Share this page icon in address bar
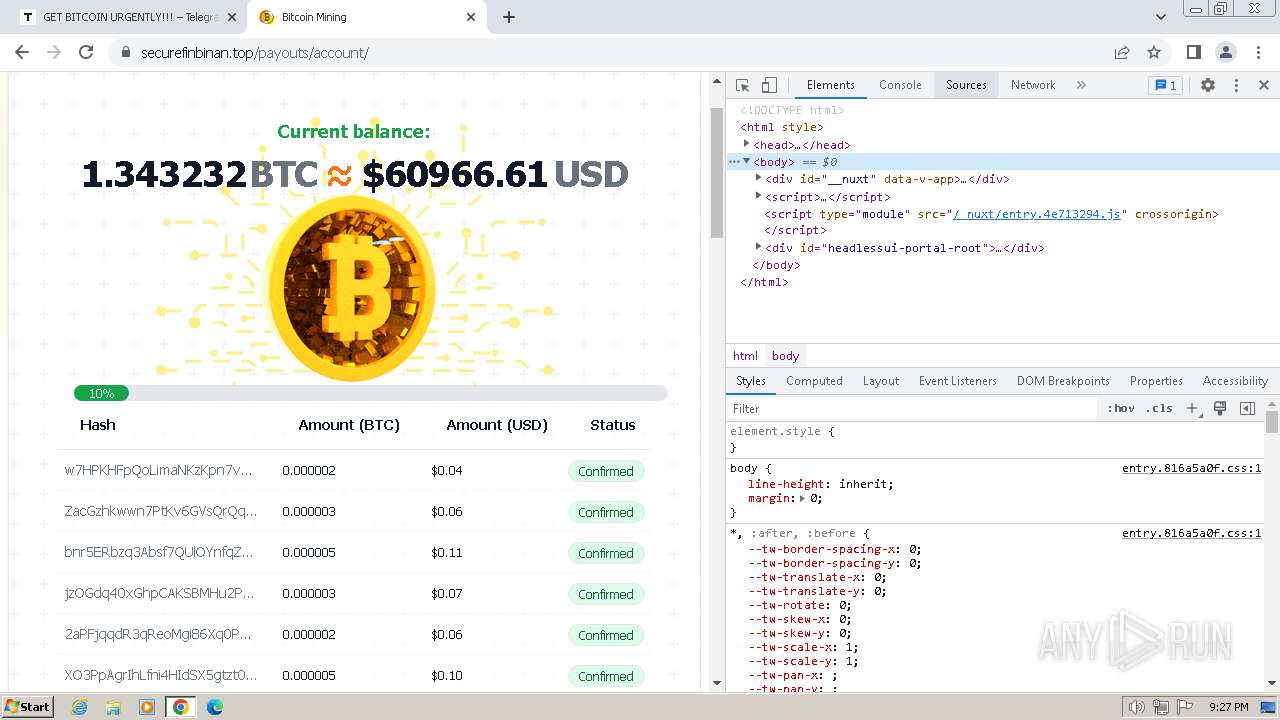Image resolution: width=1280 pixels, height=720 pixels. (x=1122, y=52)
